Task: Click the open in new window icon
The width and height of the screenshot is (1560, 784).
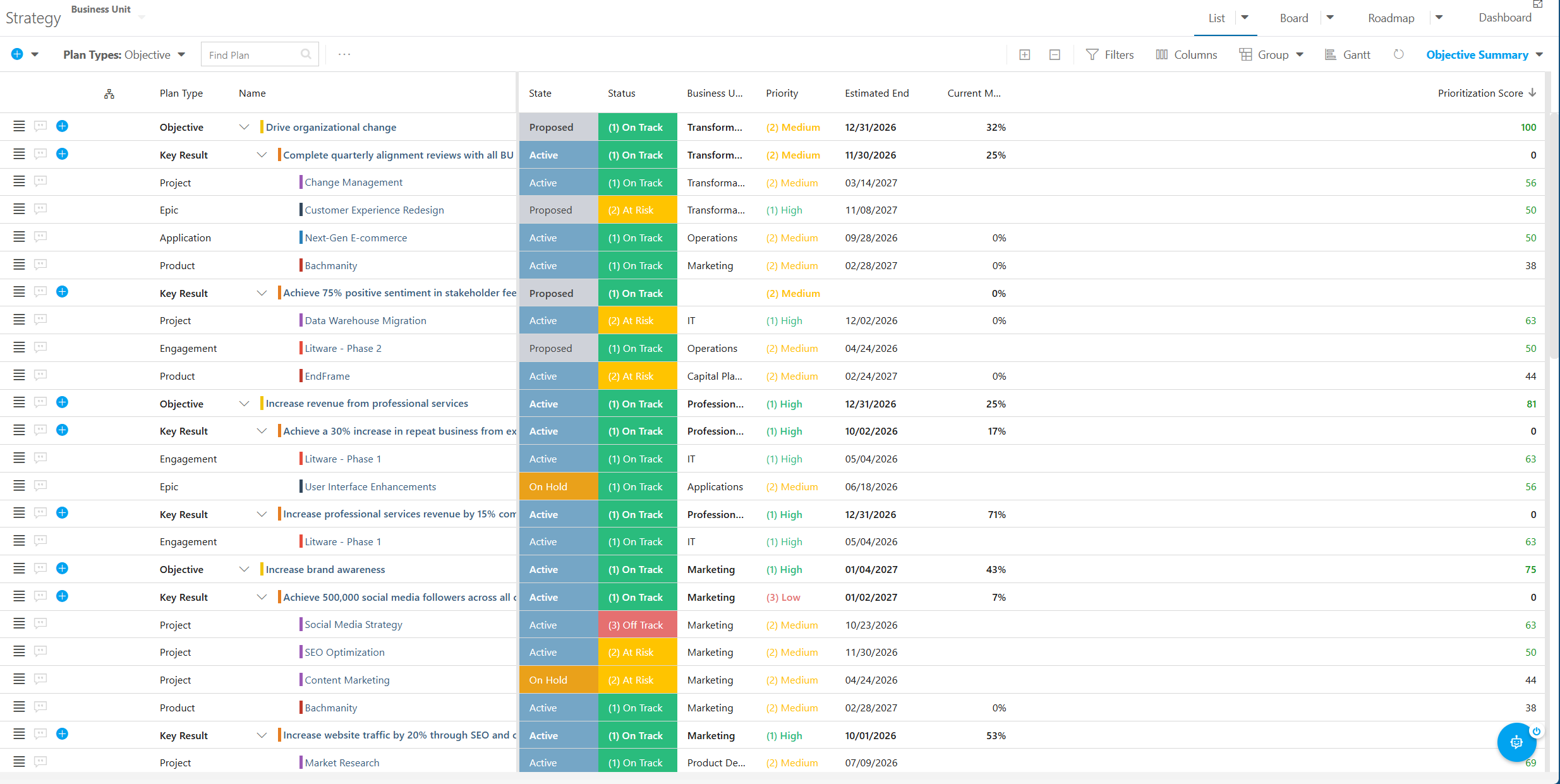Action: click(1538, 4)
